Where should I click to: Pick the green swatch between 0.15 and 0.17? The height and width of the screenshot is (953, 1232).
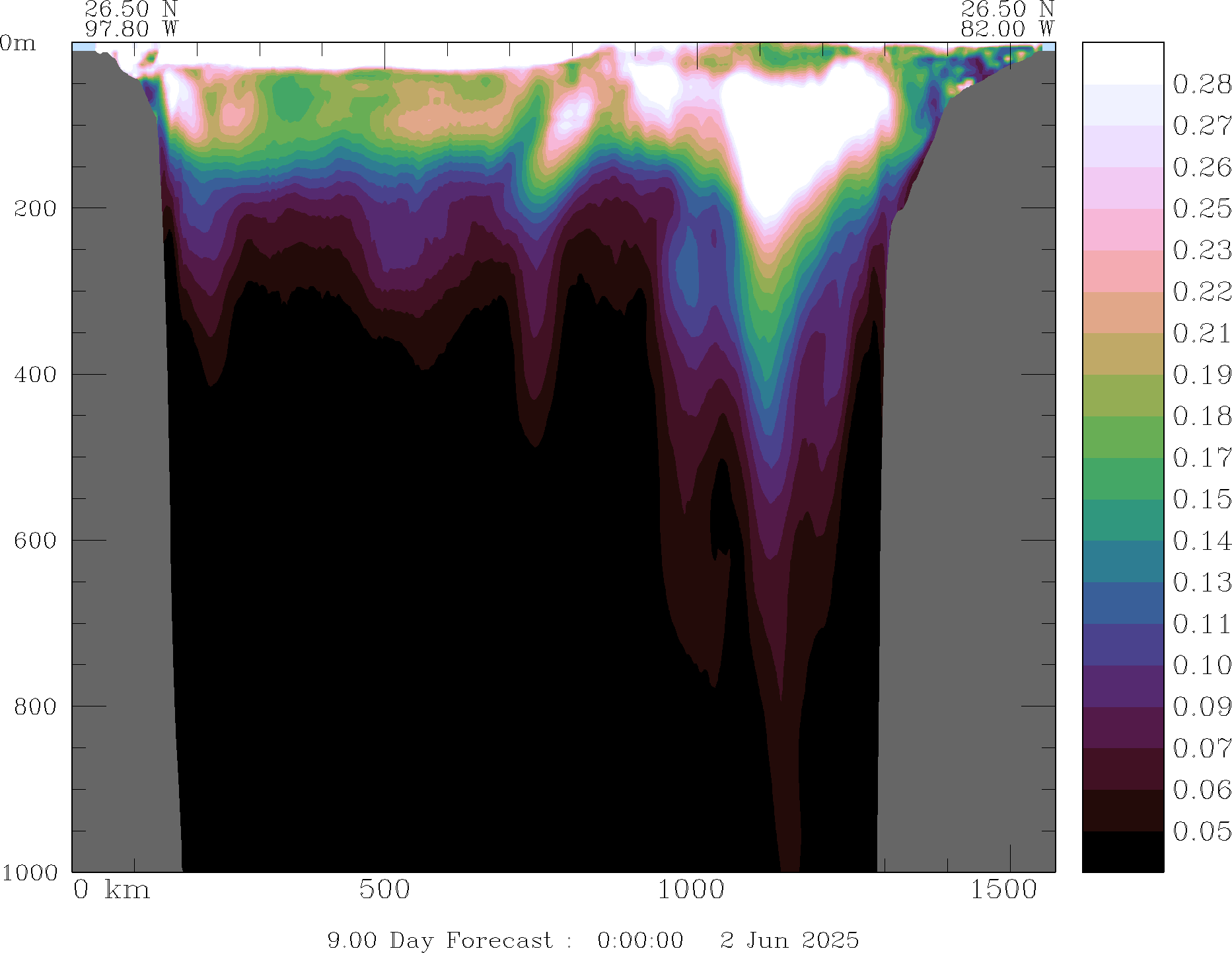(1122, 478)
